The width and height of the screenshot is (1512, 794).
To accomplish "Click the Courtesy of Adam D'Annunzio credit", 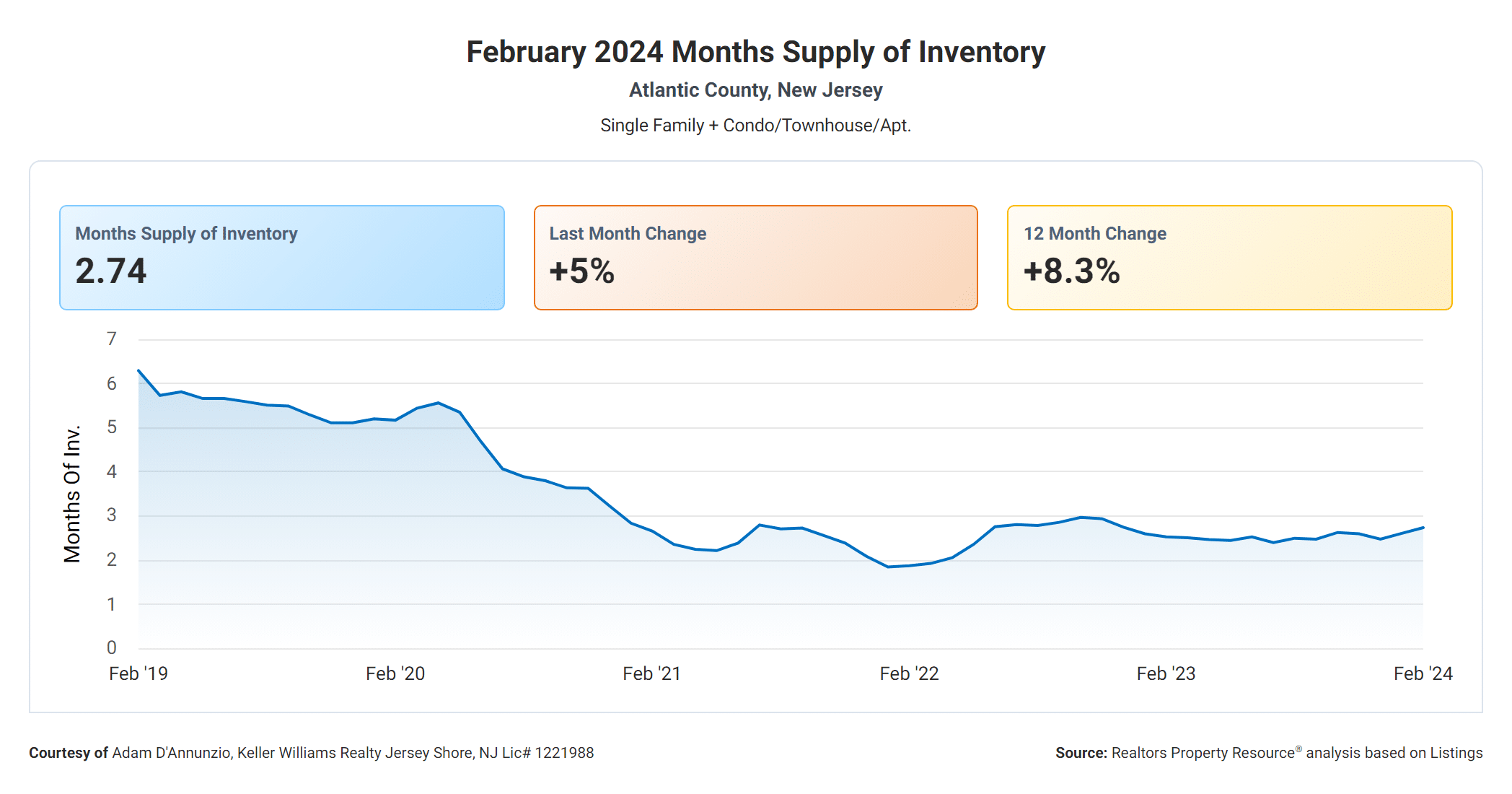I will pyautogui.click(x=311, y=753).
